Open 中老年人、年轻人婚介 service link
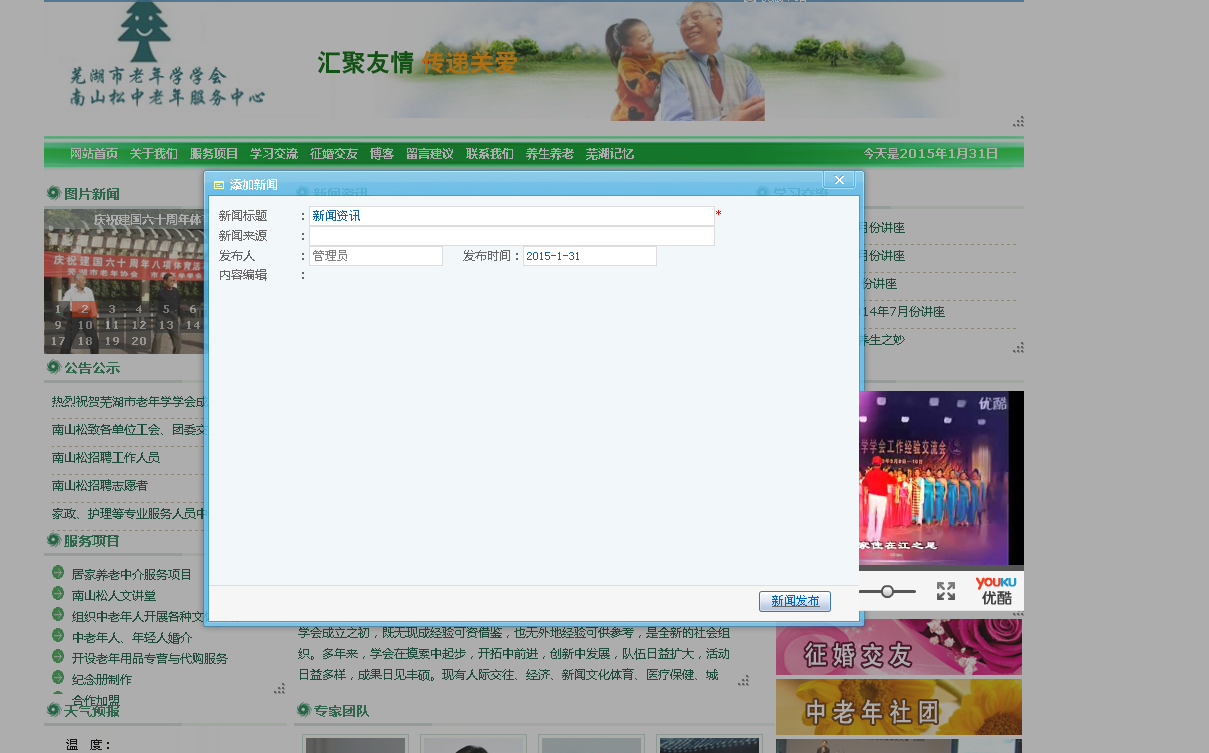Viewport: 1209px width, 753px height. click(131, 638)
